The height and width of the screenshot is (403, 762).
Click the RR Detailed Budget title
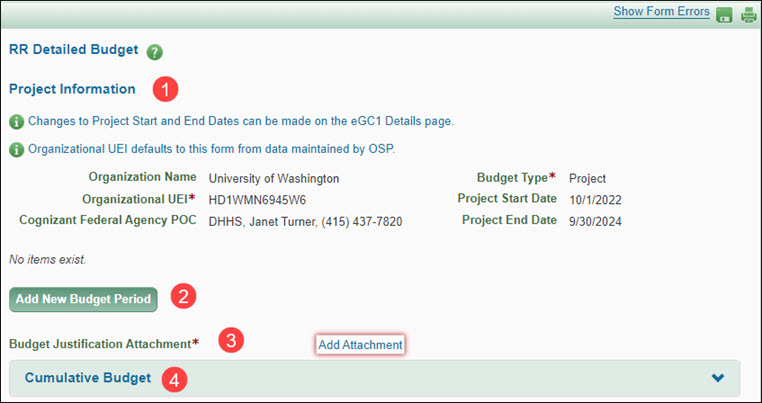click(x=72, y=51)
